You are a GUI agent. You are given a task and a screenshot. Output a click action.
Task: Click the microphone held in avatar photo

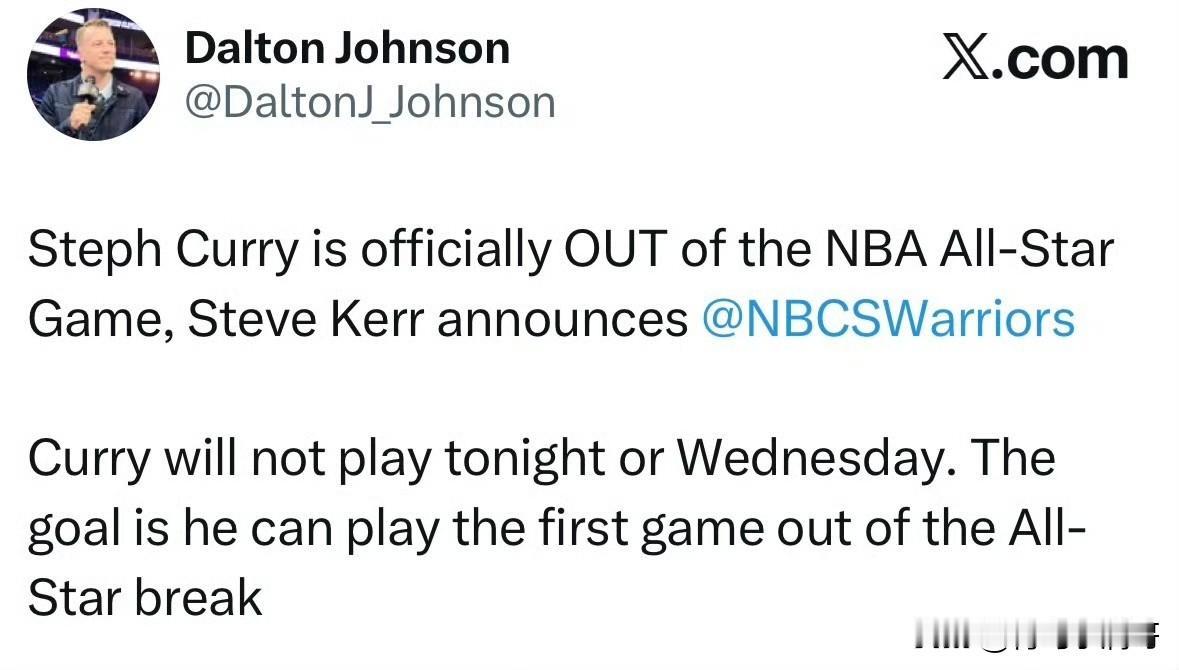pyautogui.click(x=90, y=92)
